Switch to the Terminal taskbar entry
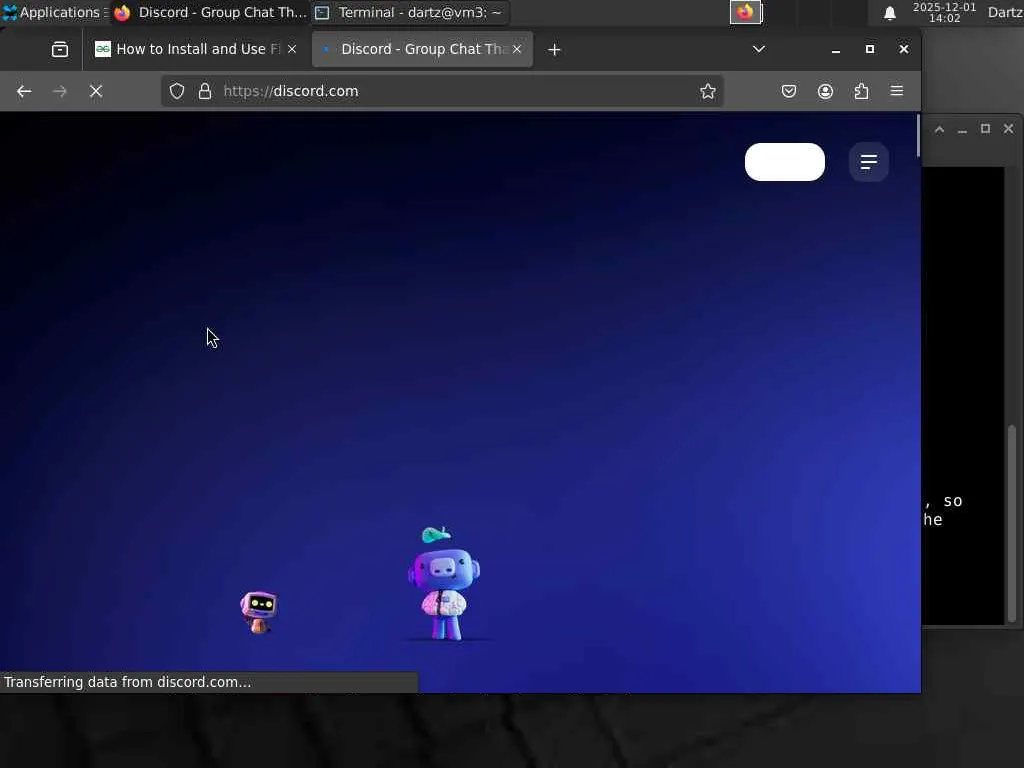This screenshot has width=1024, height=768. [x=409, y=12]
